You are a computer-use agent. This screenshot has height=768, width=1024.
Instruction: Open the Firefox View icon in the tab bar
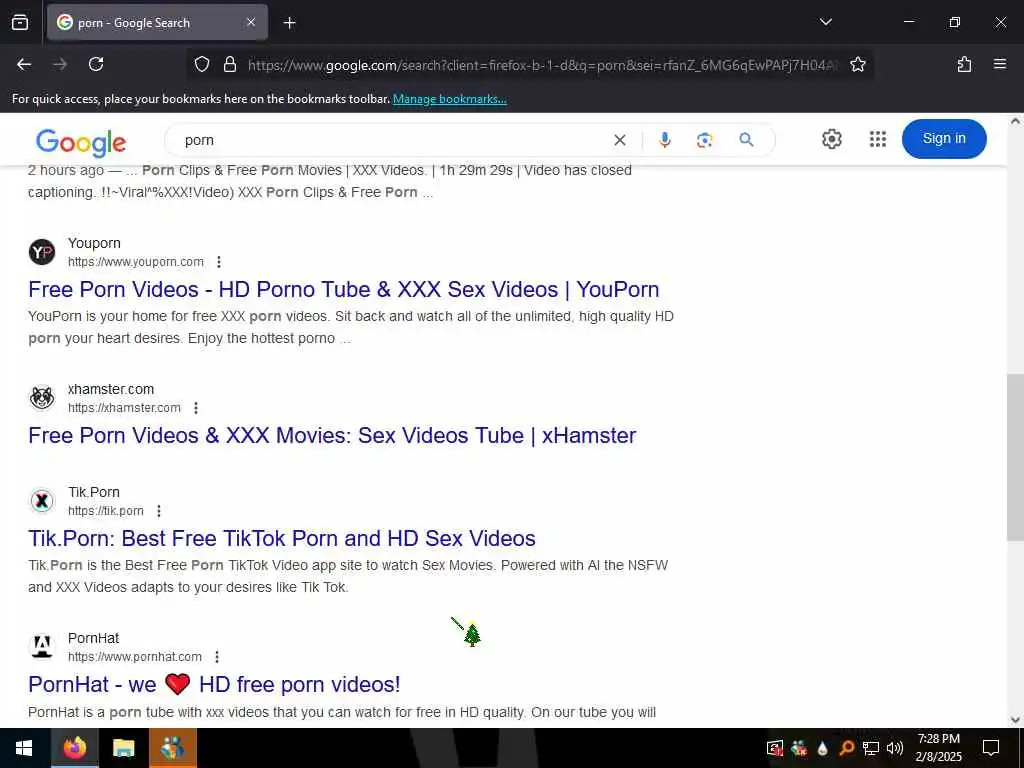[x=20, y=22]
